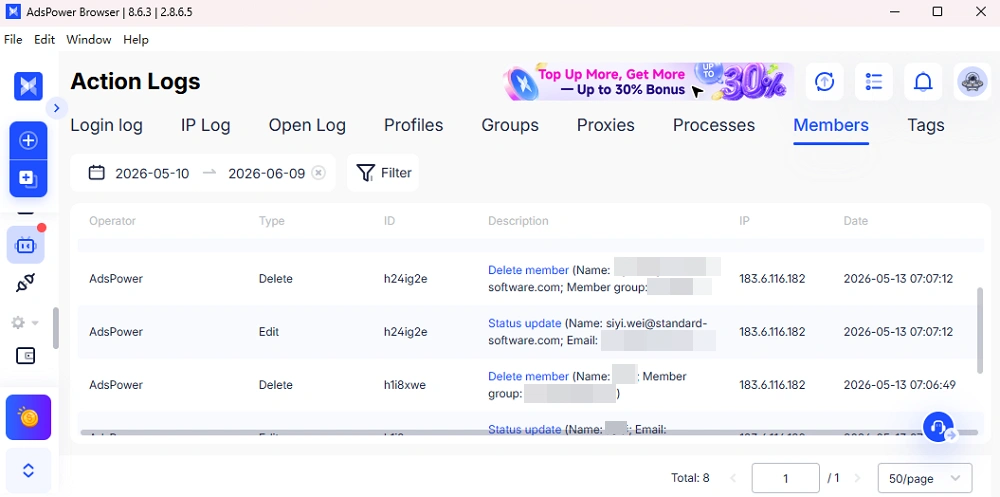The image size is (1000, 497).
Task: Open the task list icon
Action: click(x=874, y=82)
